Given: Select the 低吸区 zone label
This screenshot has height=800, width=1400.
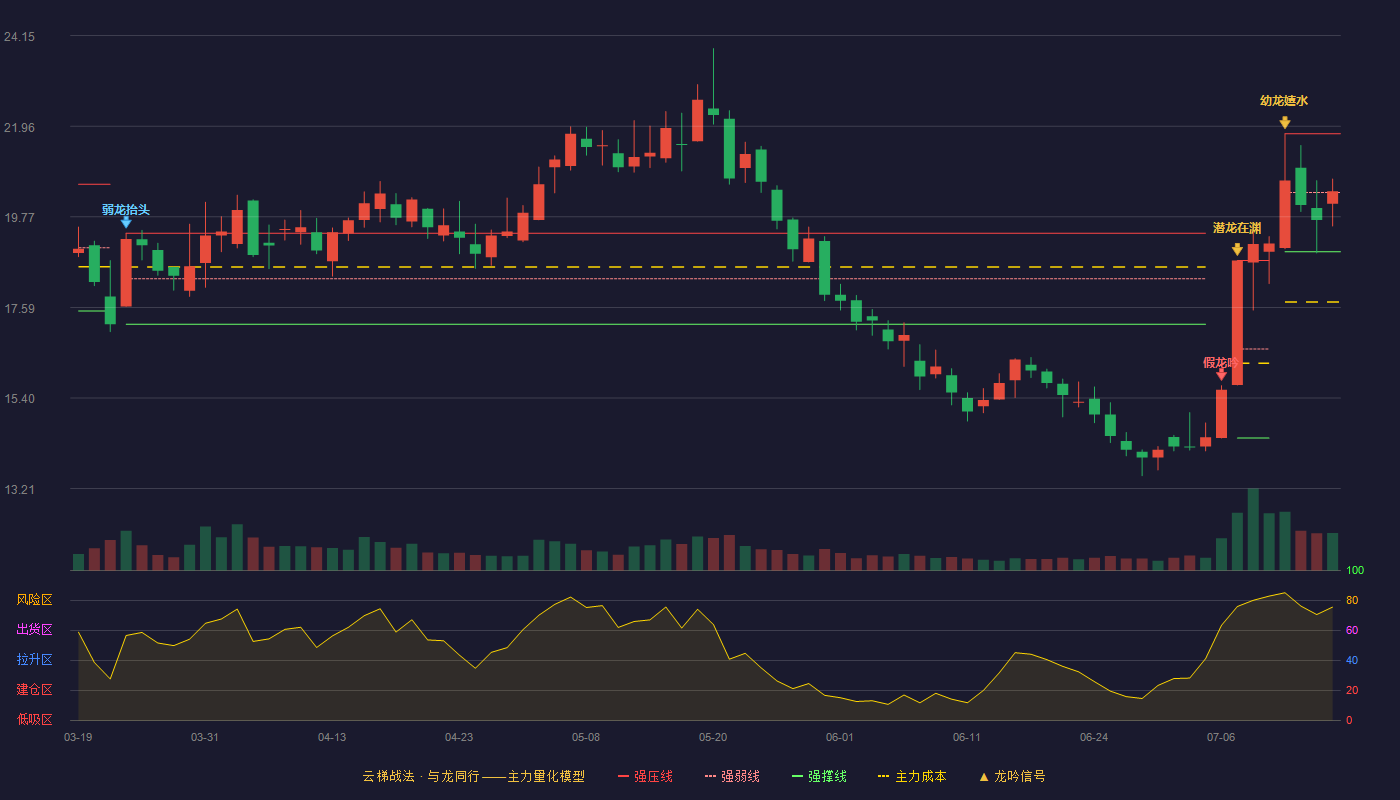Looking at the screenshot, I should [x=34, y=720].
